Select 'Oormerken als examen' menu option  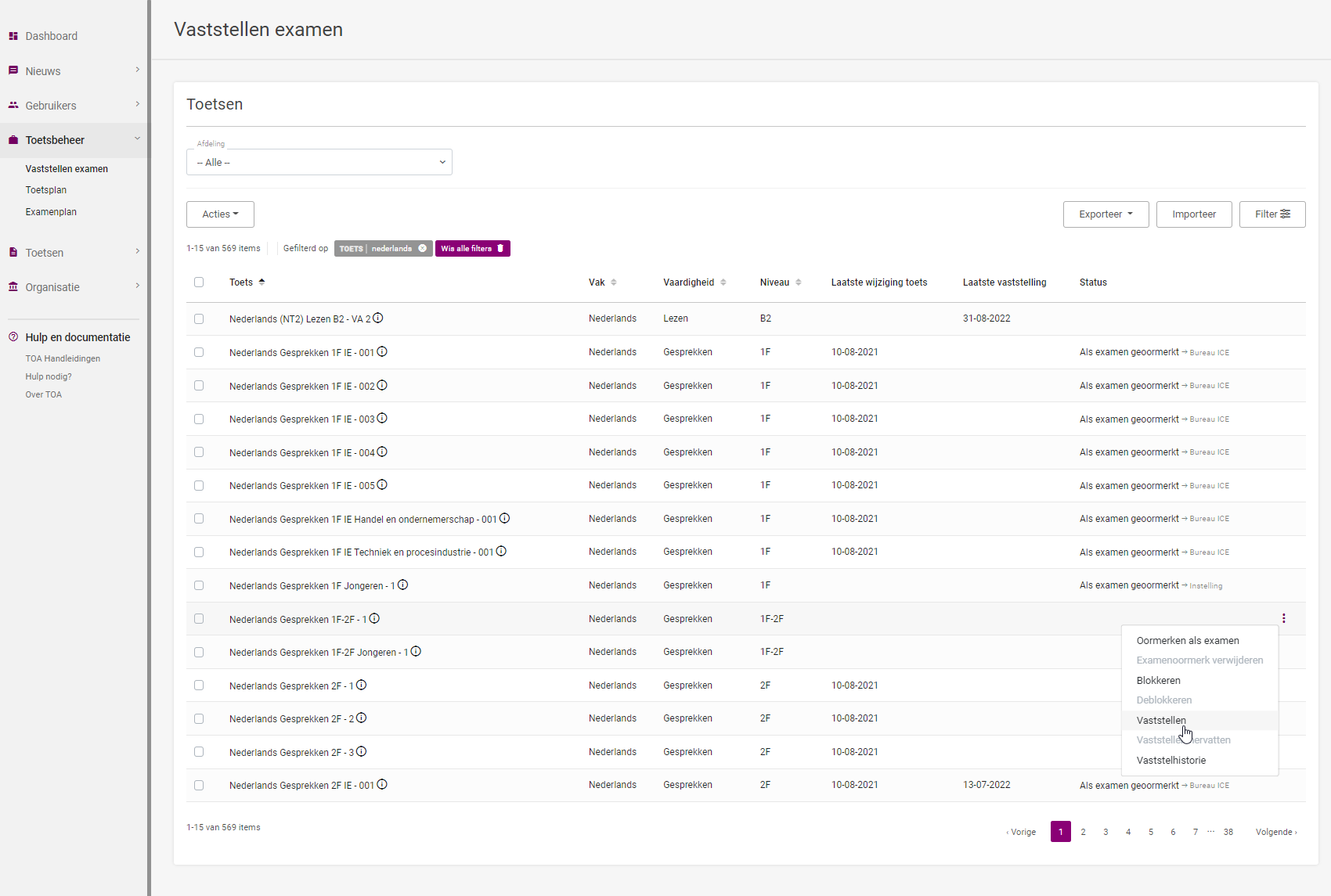point(1187,640)
